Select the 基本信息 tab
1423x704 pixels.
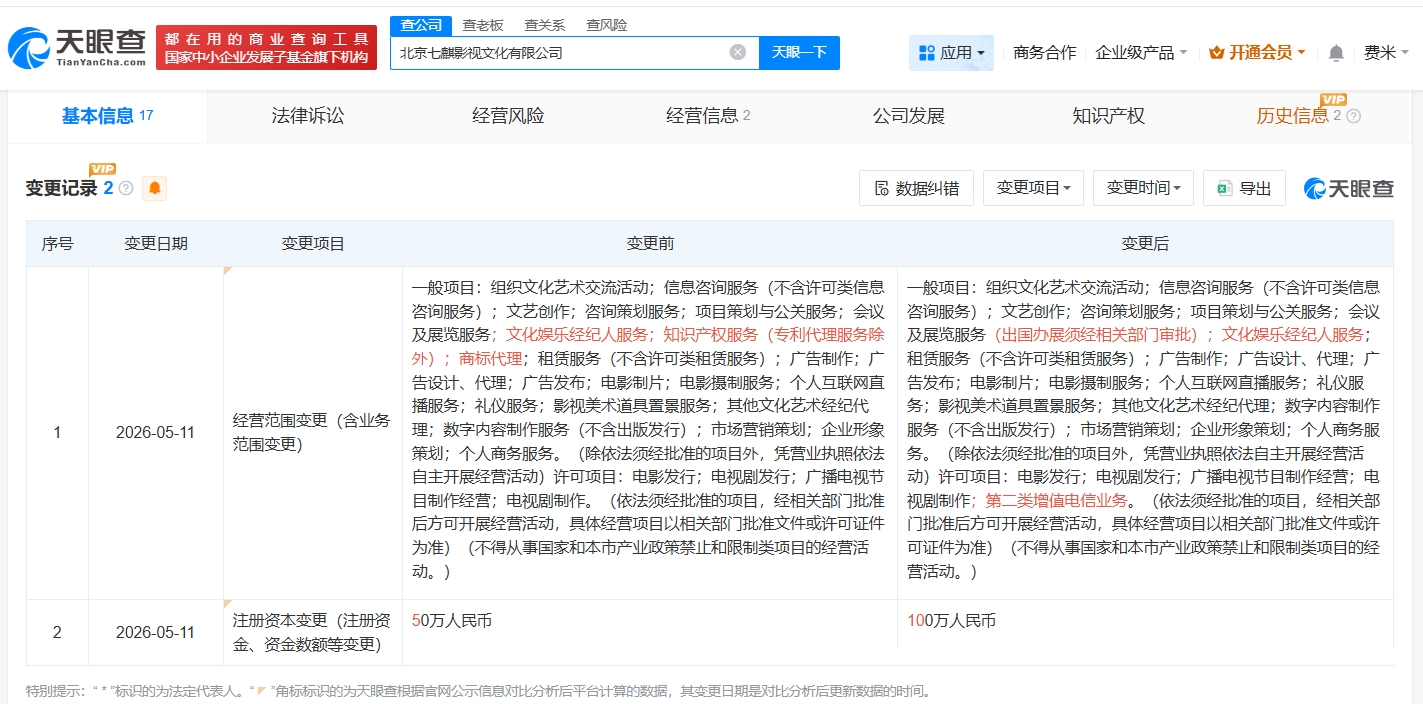coord(108,116)
